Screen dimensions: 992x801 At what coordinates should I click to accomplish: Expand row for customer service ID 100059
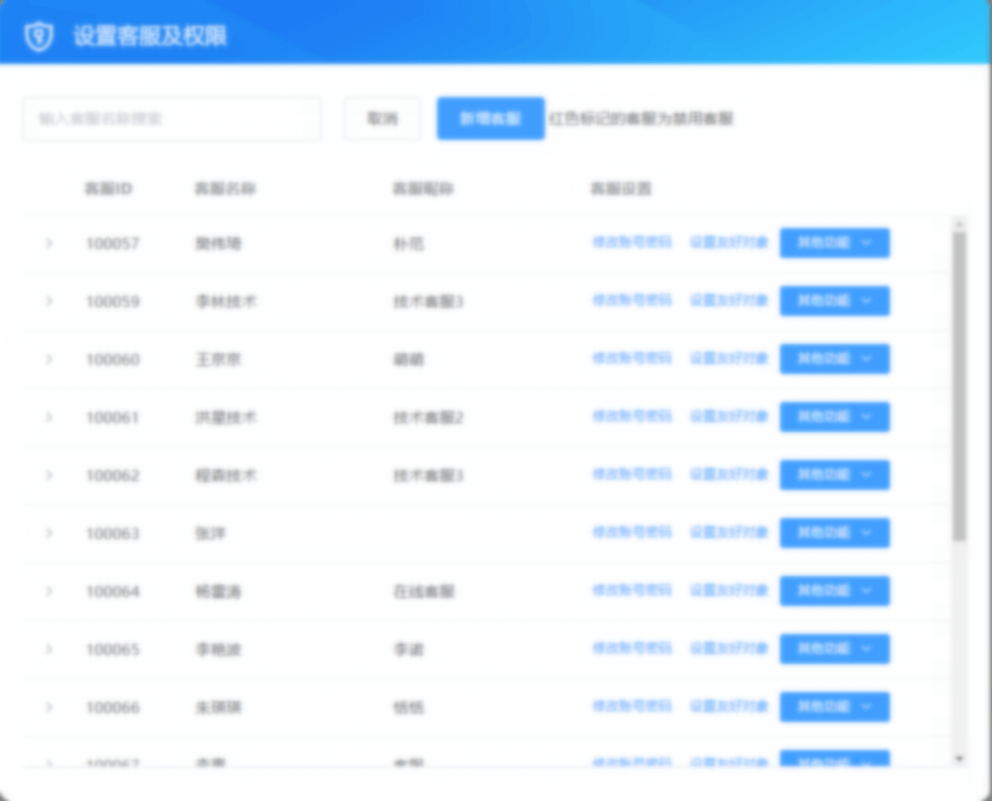click(49, 301)
